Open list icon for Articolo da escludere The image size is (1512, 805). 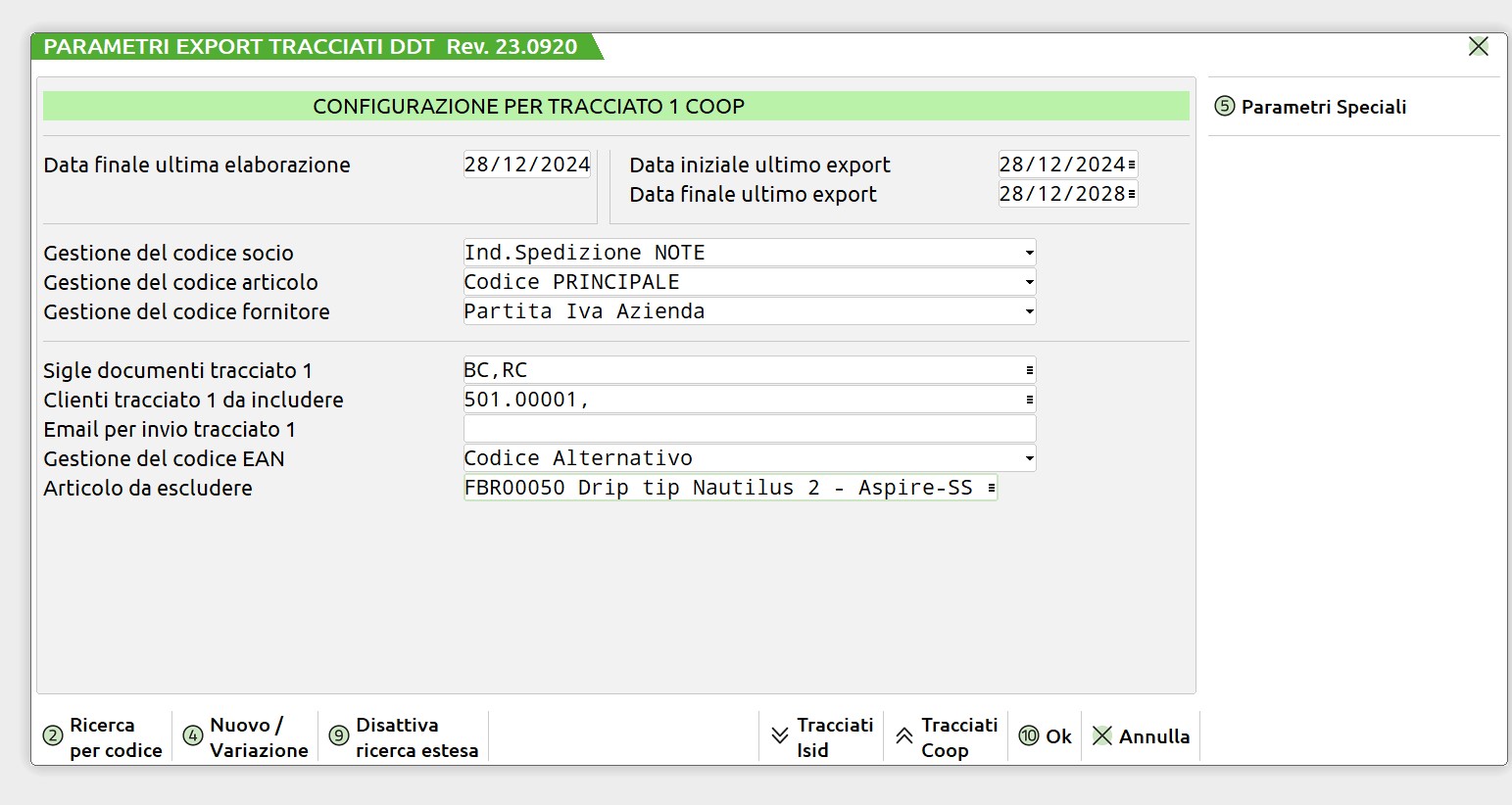click(x=991, y=488)
